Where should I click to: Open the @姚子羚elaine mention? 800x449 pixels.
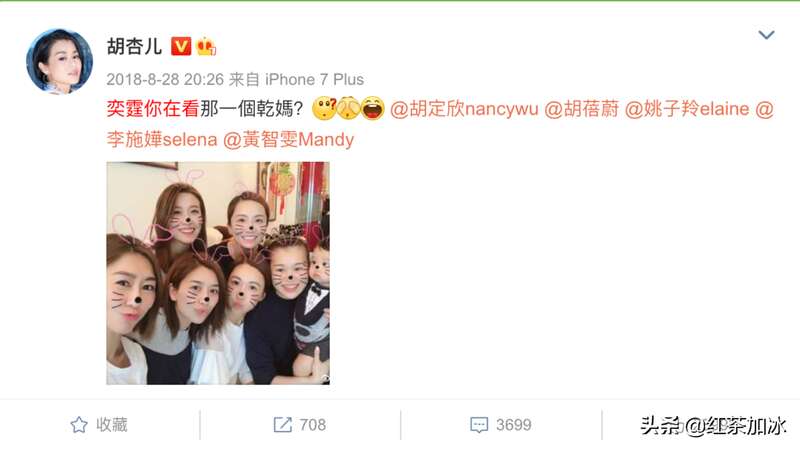click(x=687, y=109)
